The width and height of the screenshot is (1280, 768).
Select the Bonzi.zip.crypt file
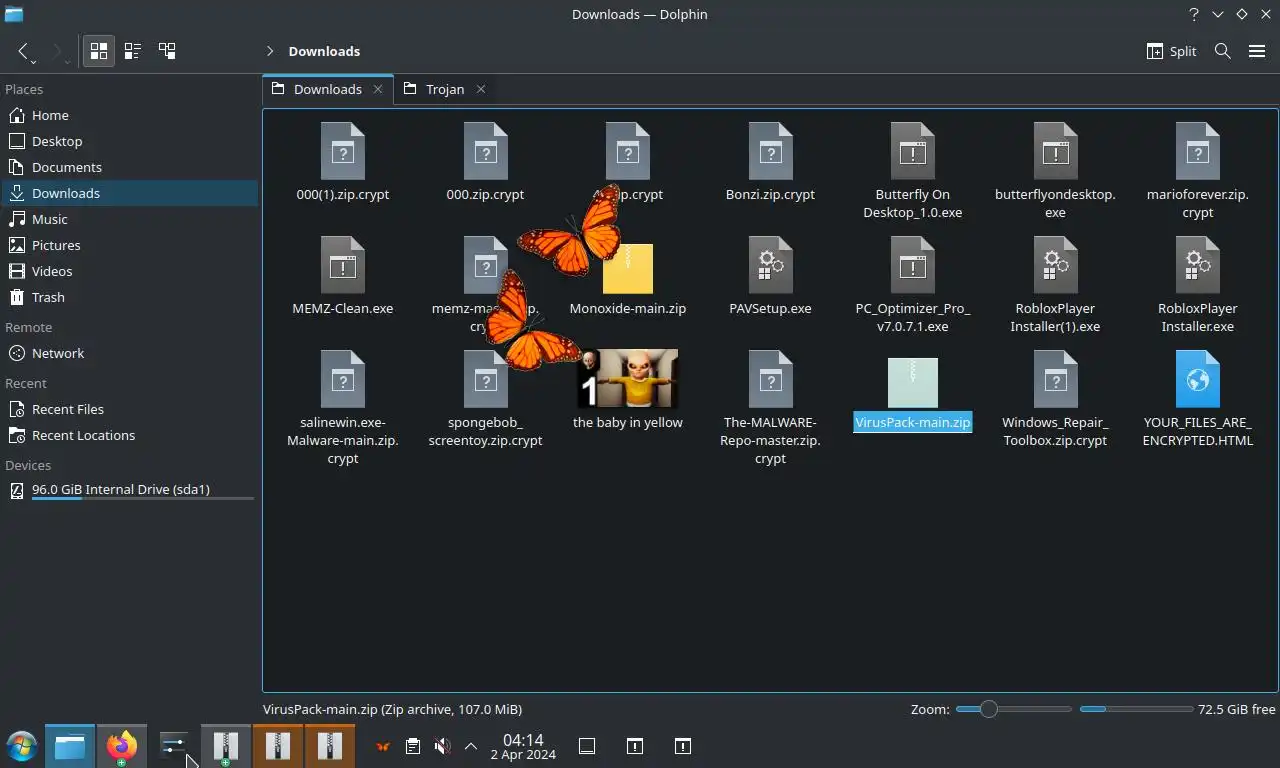[x=770, y=162]
